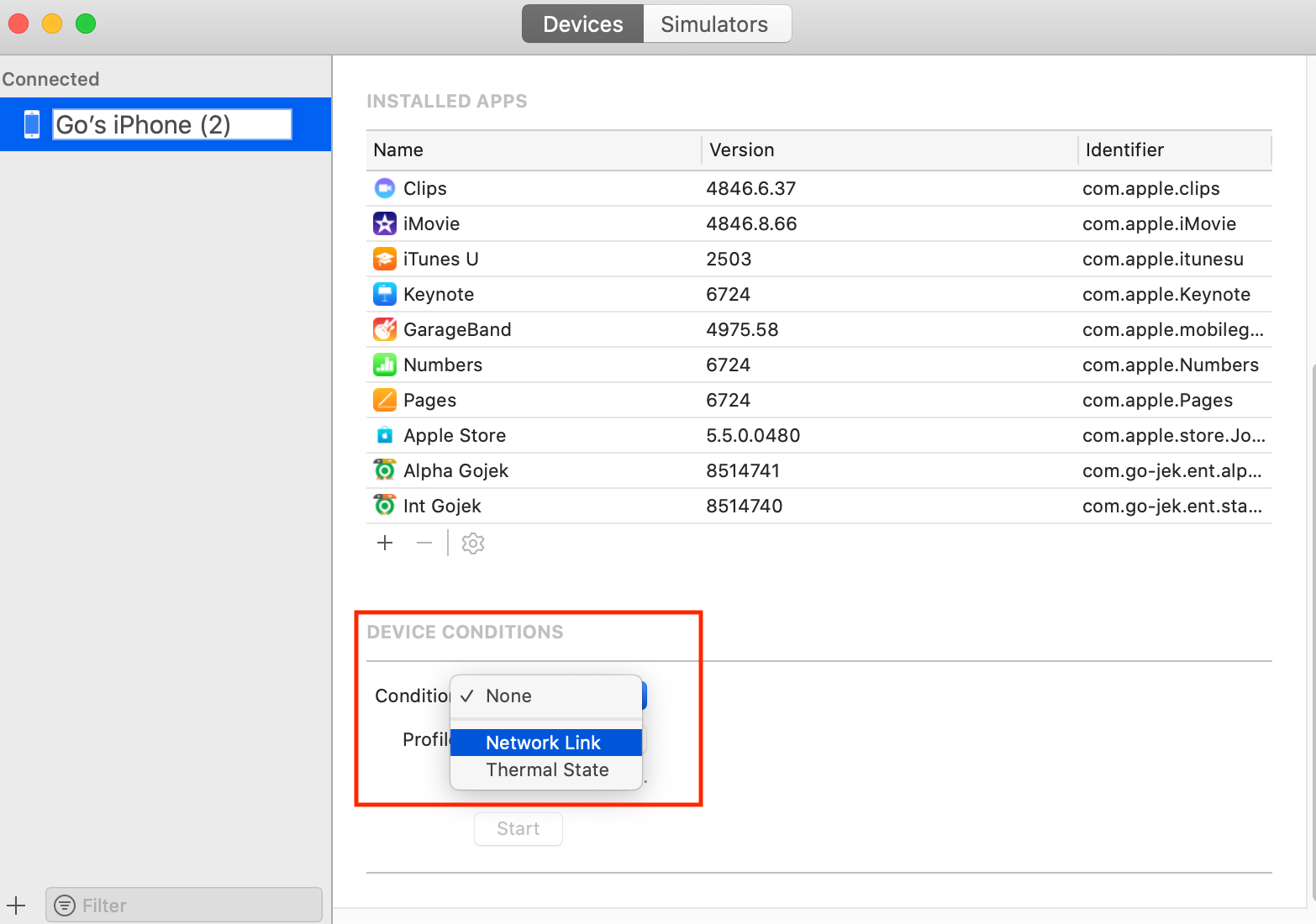
Task: Sort apps by the Name column header
Action: point(534,150)
